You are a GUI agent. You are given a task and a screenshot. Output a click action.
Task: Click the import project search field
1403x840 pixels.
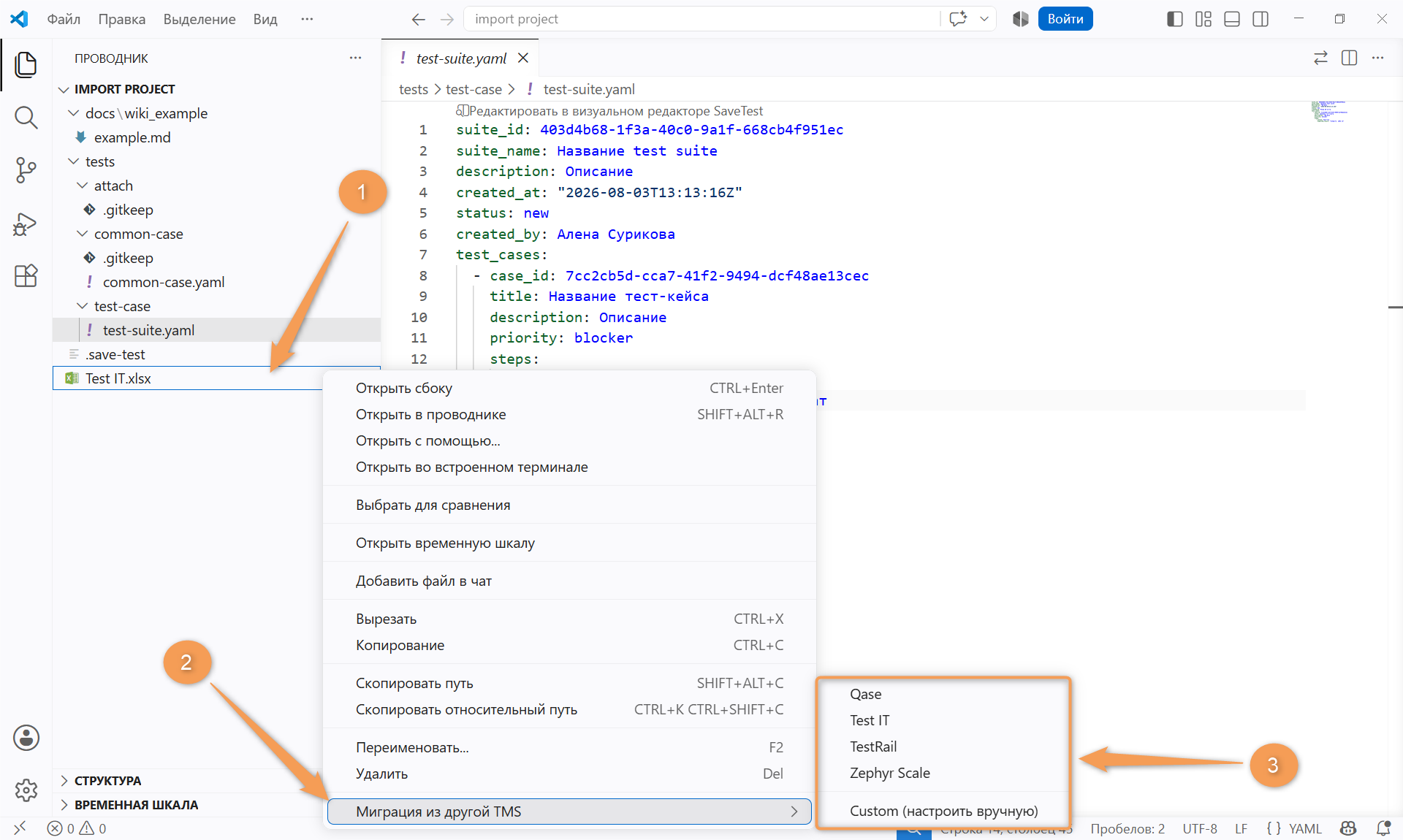701,19
